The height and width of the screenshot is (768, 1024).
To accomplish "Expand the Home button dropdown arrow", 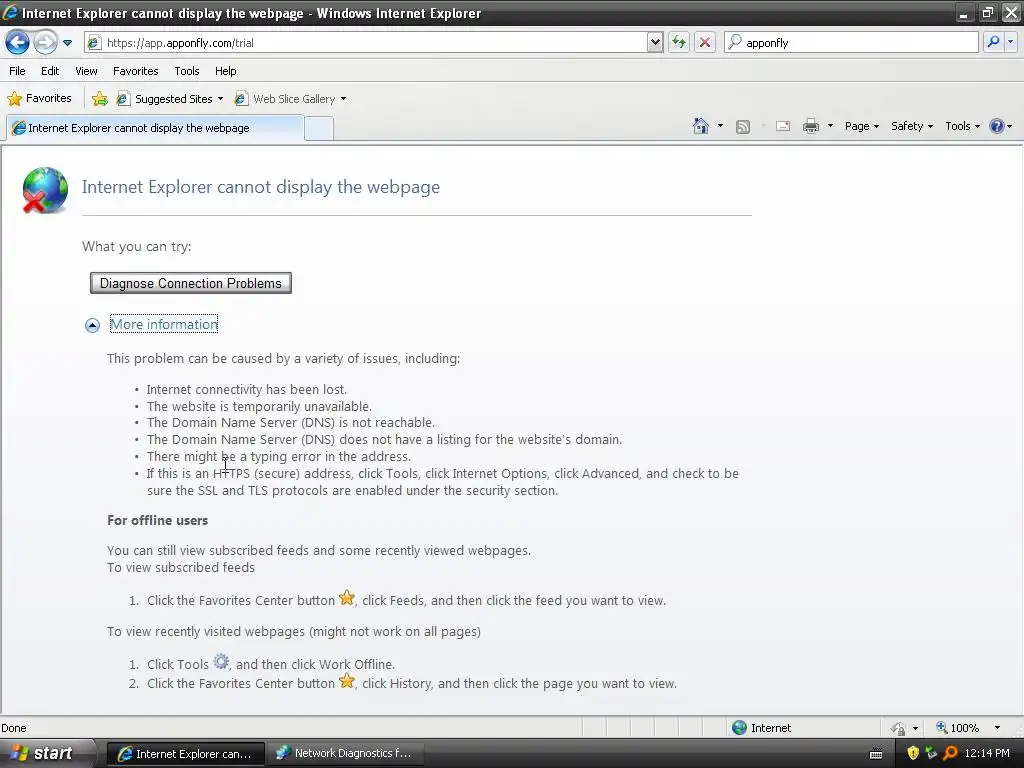I will pos(720,126).
